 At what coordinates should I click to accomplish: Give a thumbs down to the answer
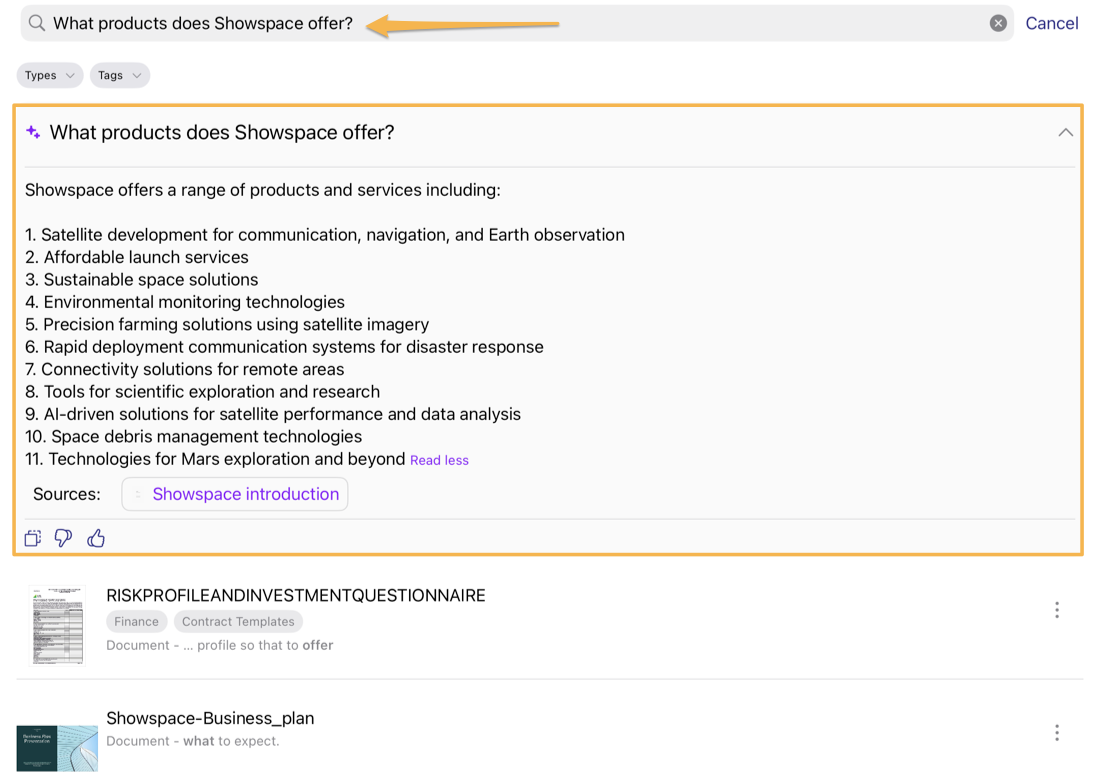click(63, 538)
